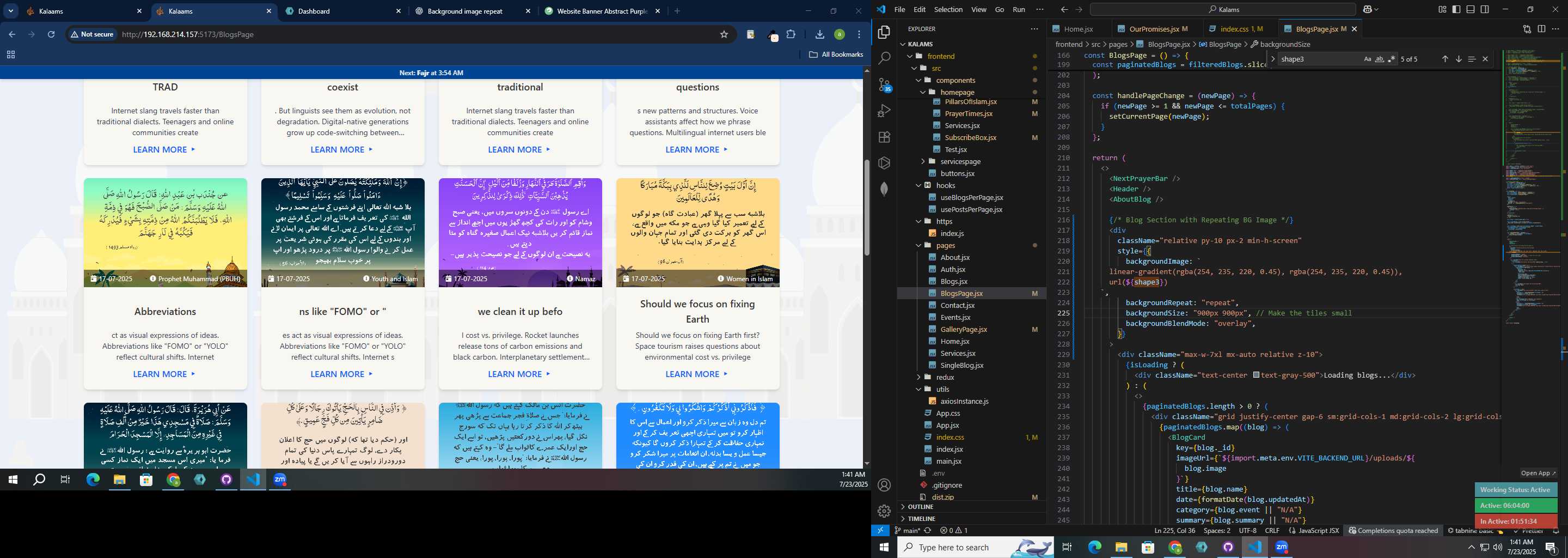
Task: Click Go Back arrow in VS Code title bar
Action: click(1064, 10)
